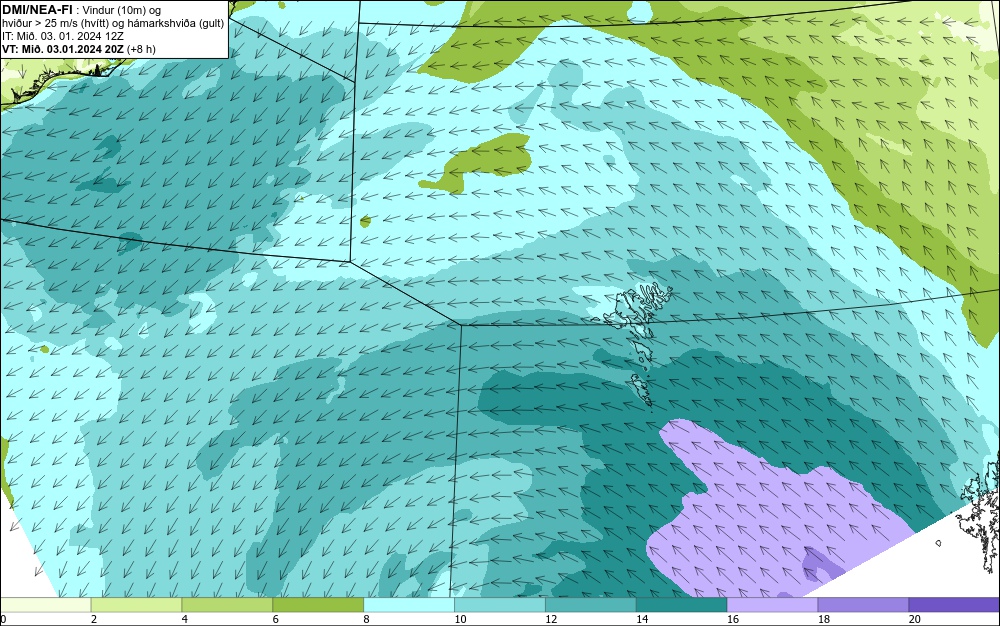The height and width of the screenshot is (626, 1000).
Task: Click the 14–16 m/s dark teal legend swatch
Action: [682, 604]
